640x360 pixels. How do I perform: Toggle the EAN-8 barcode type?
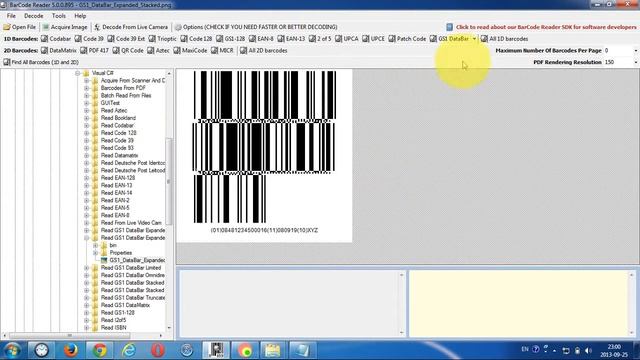click(261, 39)
